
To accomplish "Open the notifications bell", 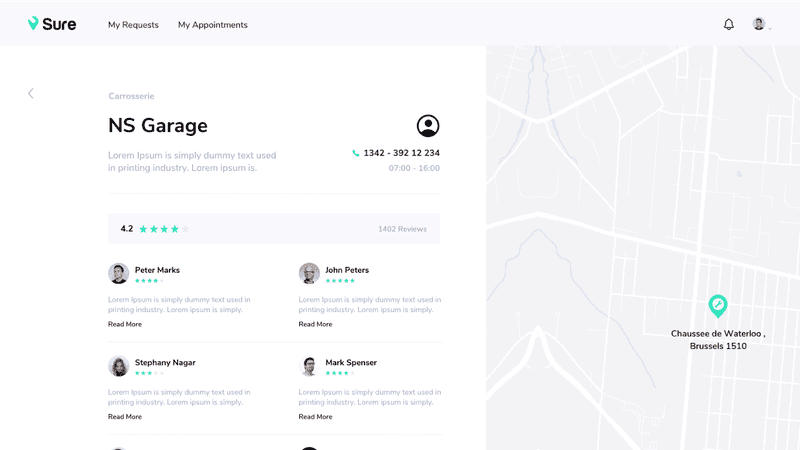I will click(729, 24).
